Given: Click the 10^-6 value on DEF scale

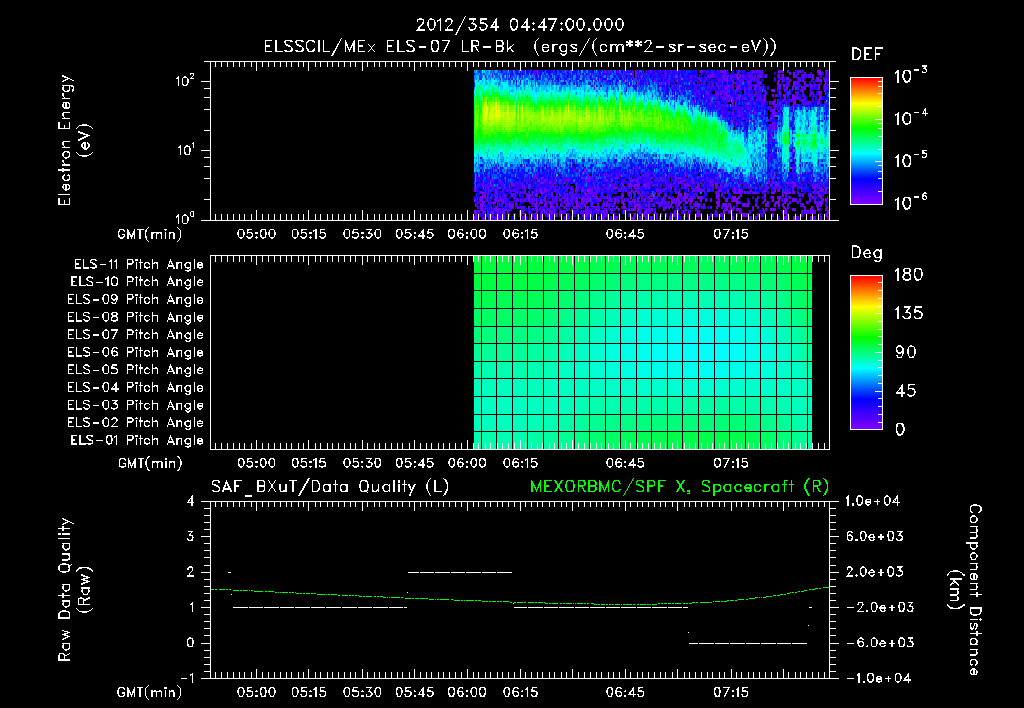Looking at the screenshot, I should click(x=910, y=202).
